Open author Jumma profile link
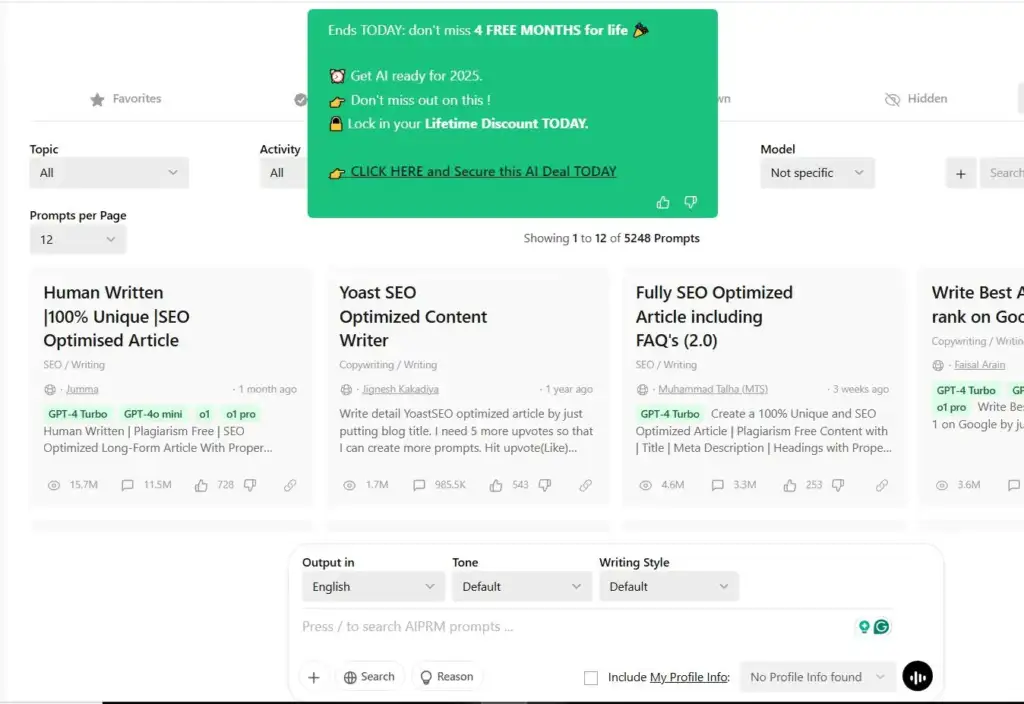1024x704 pixels. 82,389
